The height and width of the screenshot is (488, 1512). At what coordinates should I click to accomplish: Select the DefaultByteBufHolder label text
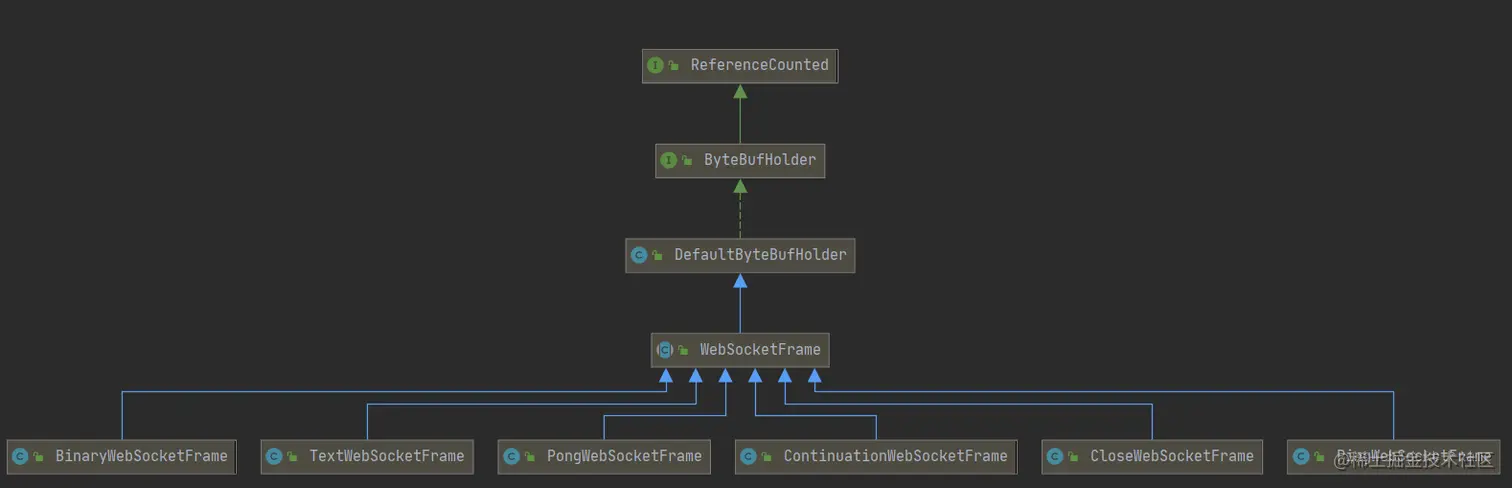[760, 255]
